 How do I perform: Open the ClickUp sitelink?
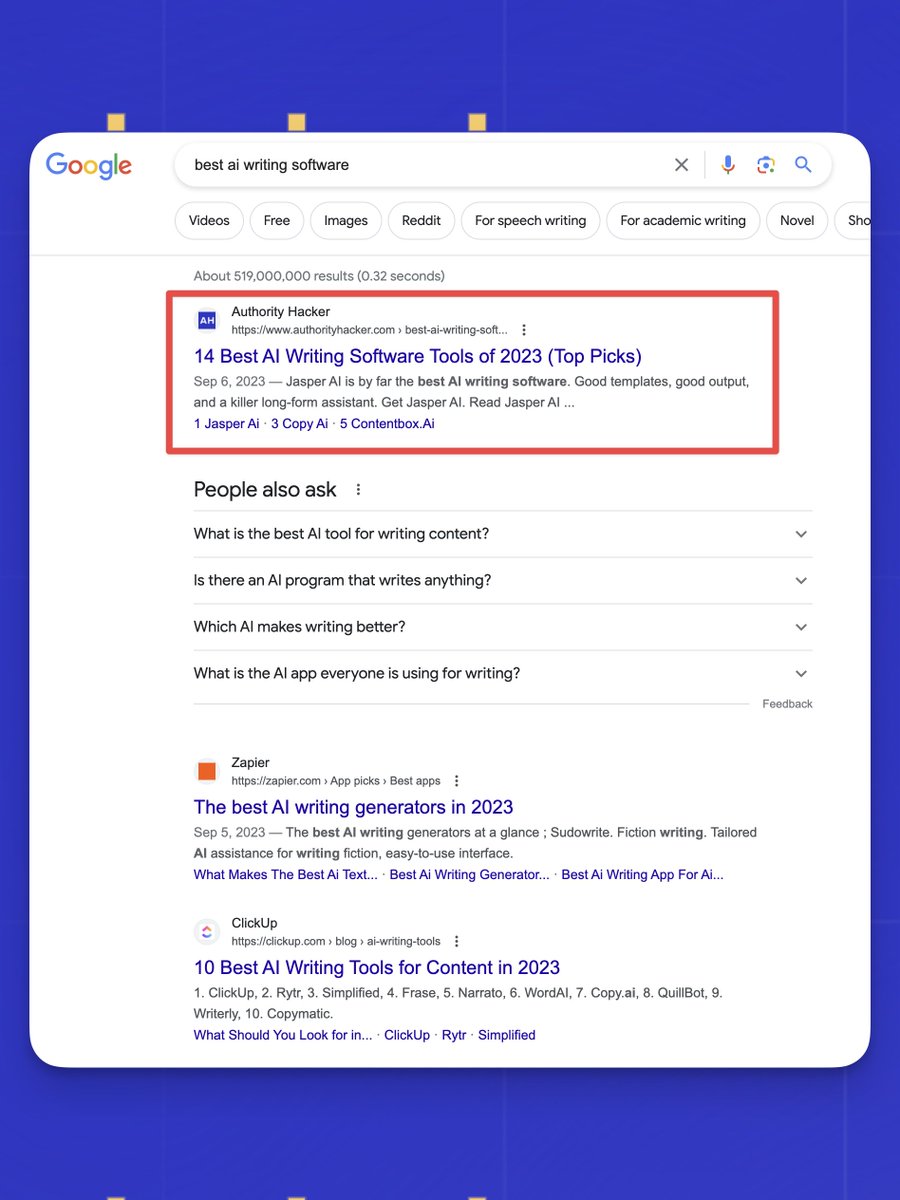coord(407,1035)
